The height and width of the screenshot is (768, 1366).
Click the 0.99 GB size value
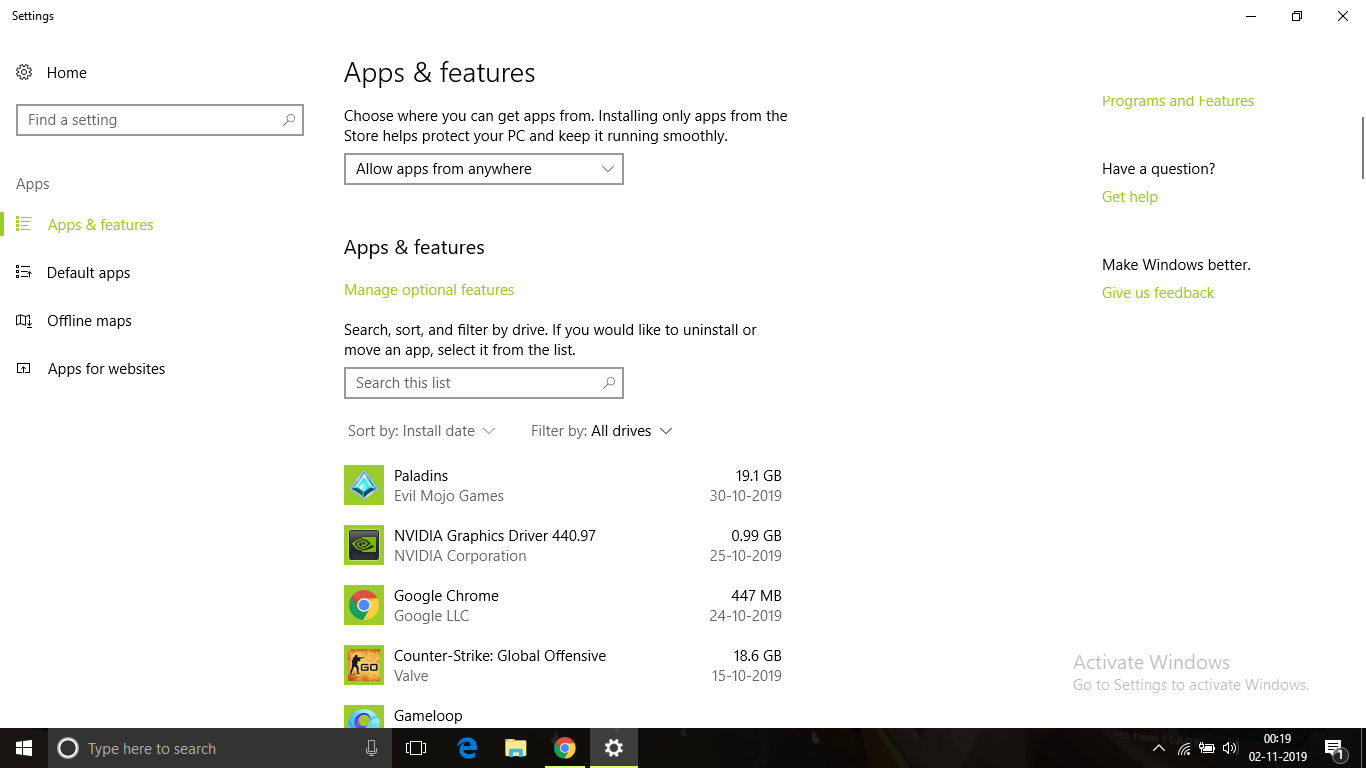tap(756, 536)
